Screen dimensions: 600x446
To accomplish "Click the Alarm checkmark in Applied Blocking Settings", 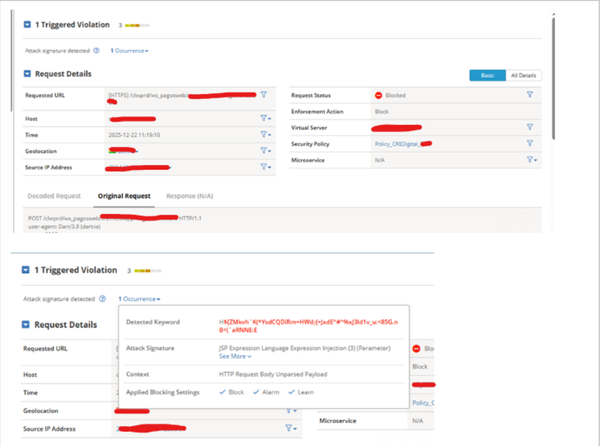I will tap(256, 392).
